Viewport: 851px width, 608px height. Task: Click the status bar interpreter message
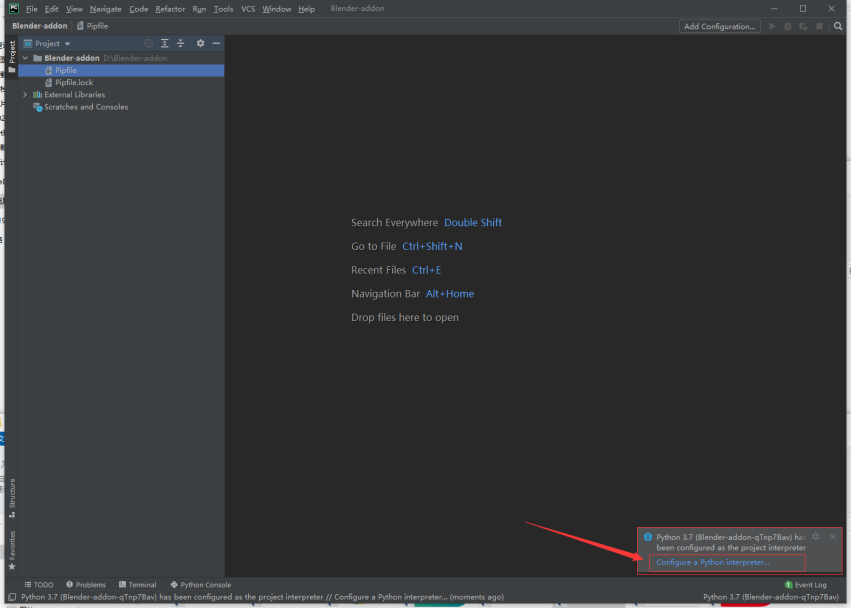tap(262, 597)
